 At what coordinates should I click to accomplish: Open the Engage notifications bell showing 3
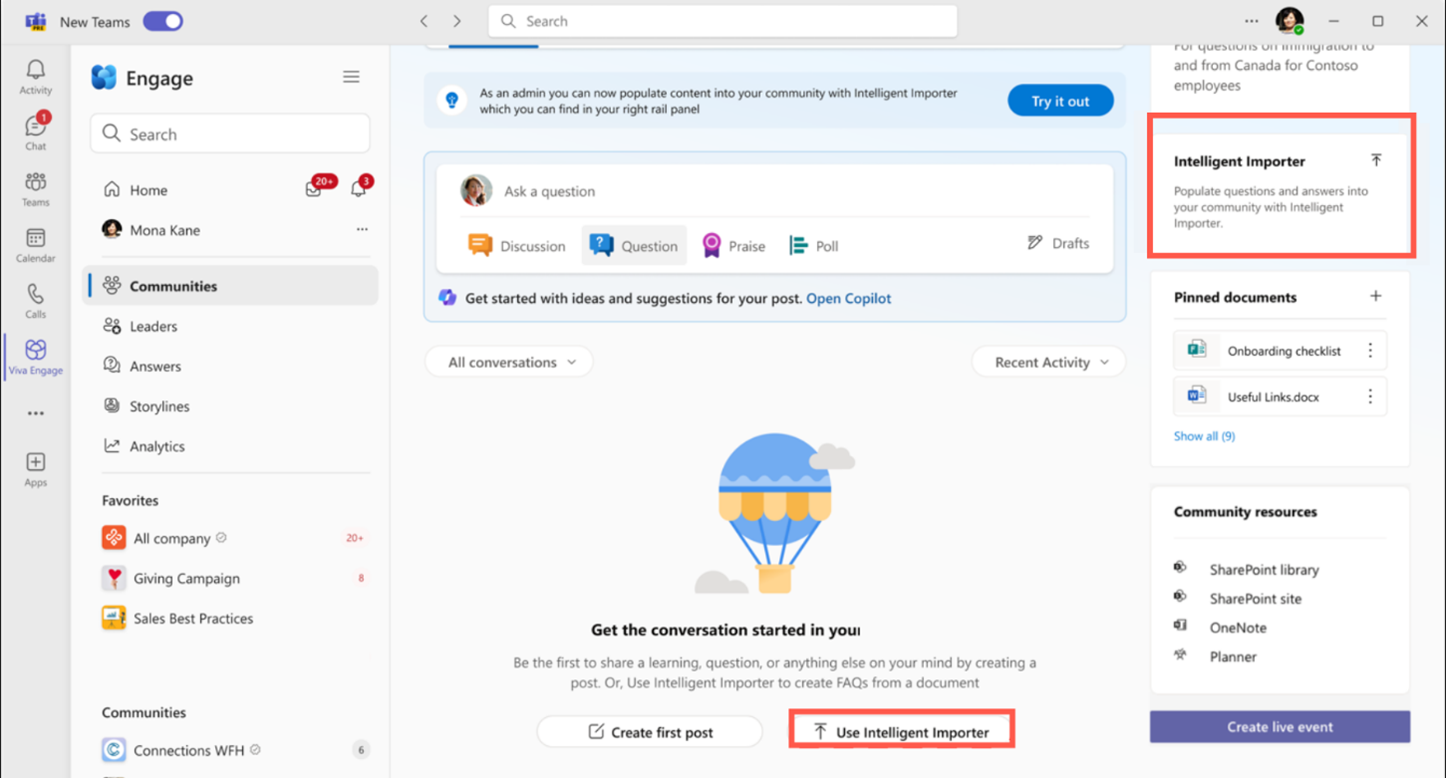tap(358, 189)
